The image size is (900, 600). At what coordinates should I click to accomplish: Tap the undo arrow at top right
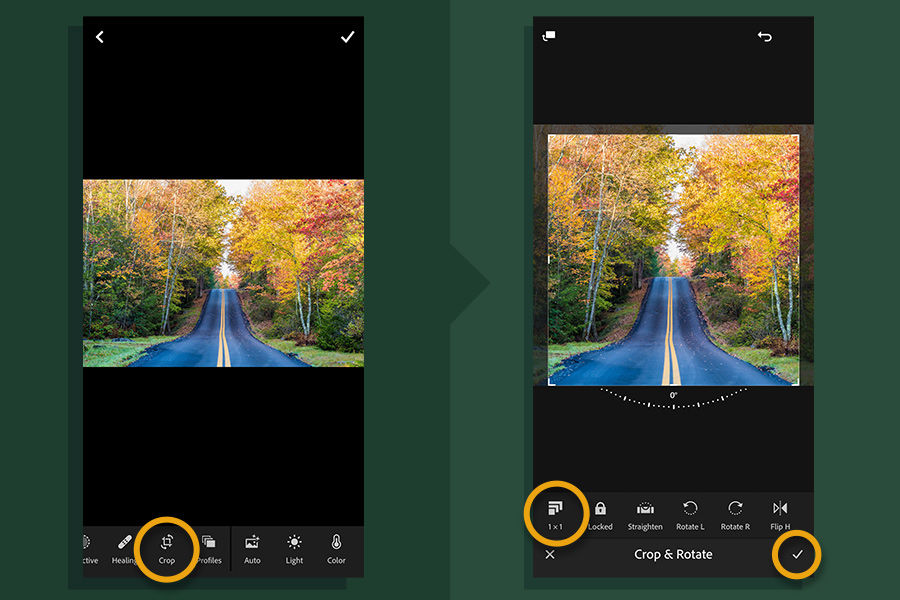point(765,36)
